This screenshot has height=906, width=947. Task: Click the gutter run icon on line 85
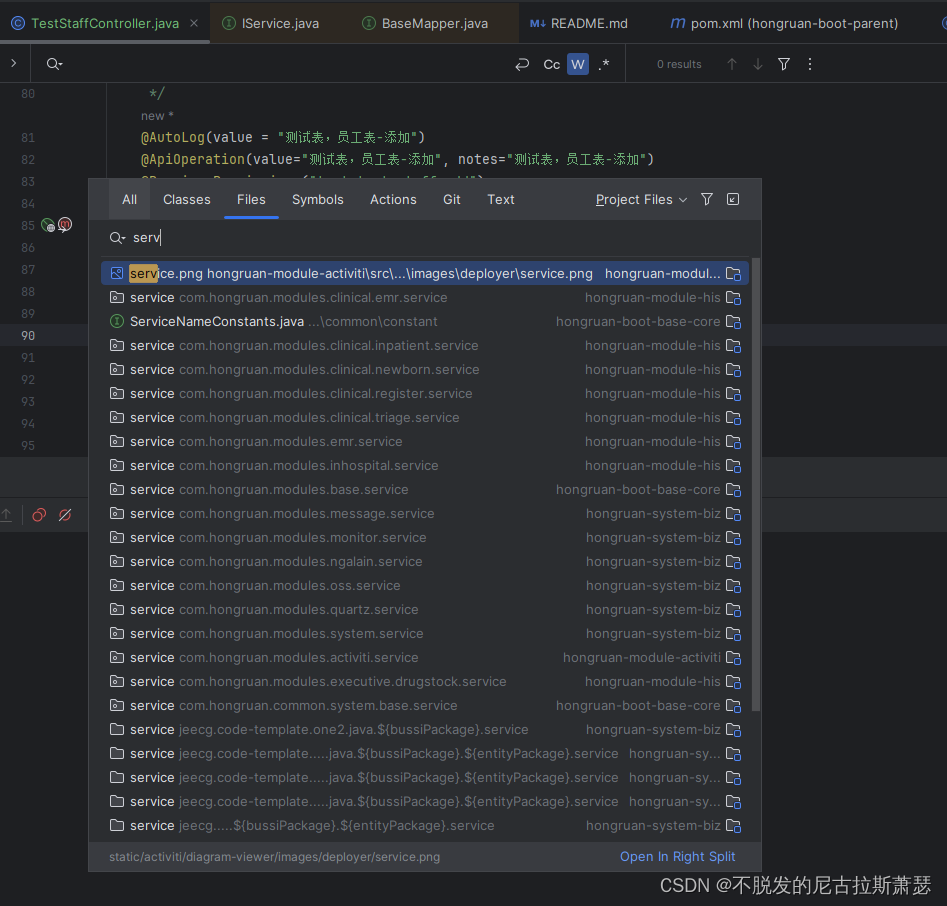(x=48, y=225)
